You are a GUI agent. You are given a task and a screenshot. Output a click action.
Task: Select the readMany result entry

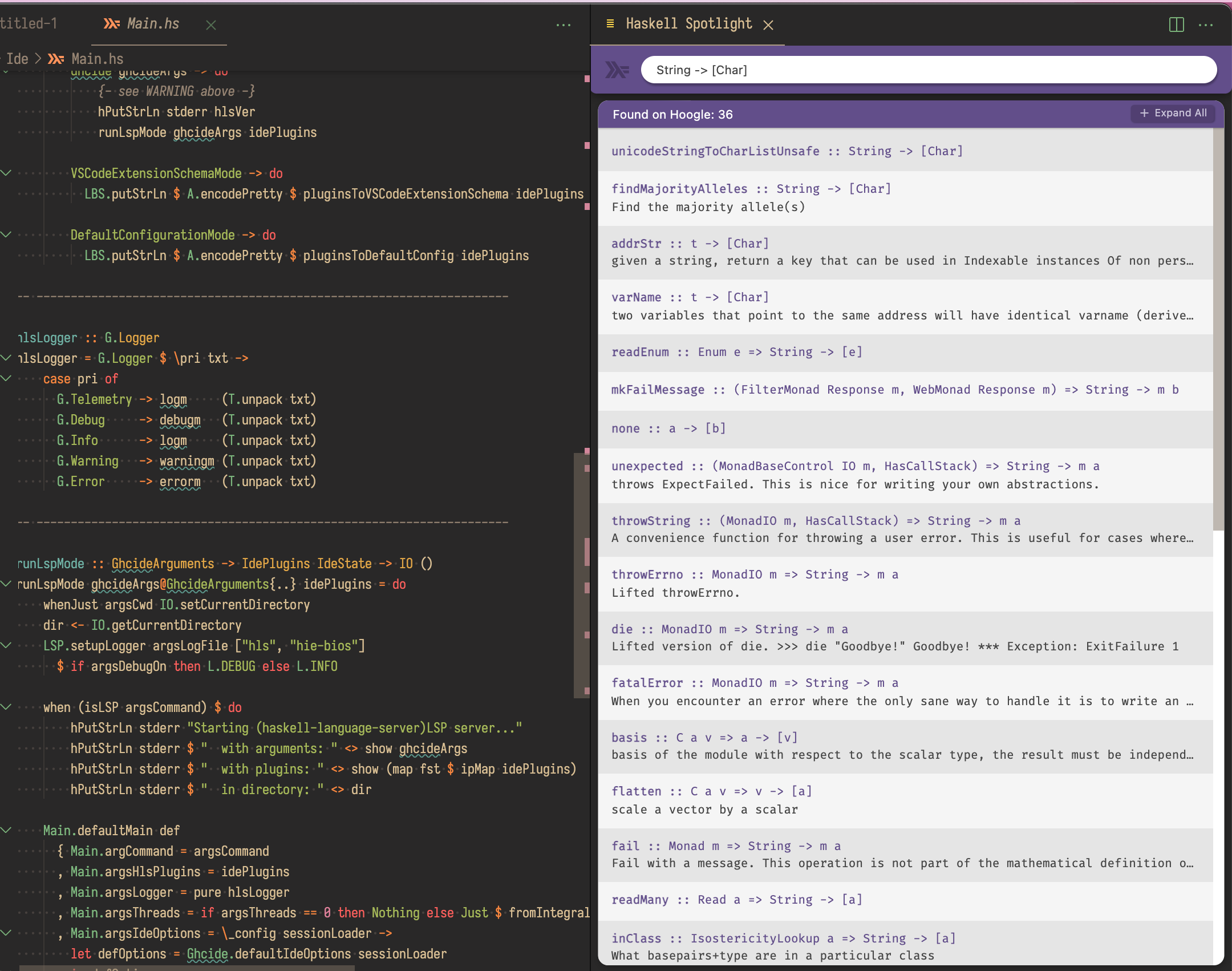pos(905,900)
